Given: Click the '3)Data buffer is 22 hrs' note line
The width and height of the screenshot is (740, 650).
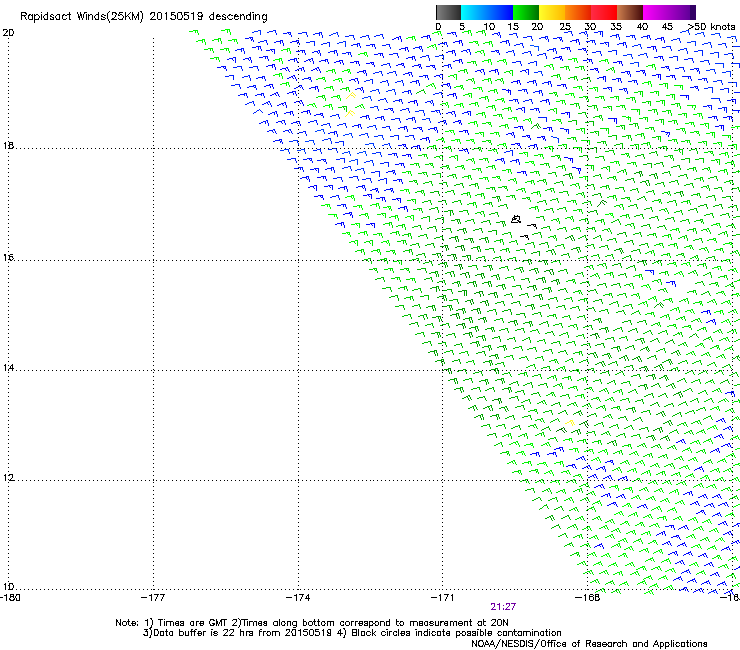Looking at the screenshot, I should pyautogui.click(x=352, y=633).
